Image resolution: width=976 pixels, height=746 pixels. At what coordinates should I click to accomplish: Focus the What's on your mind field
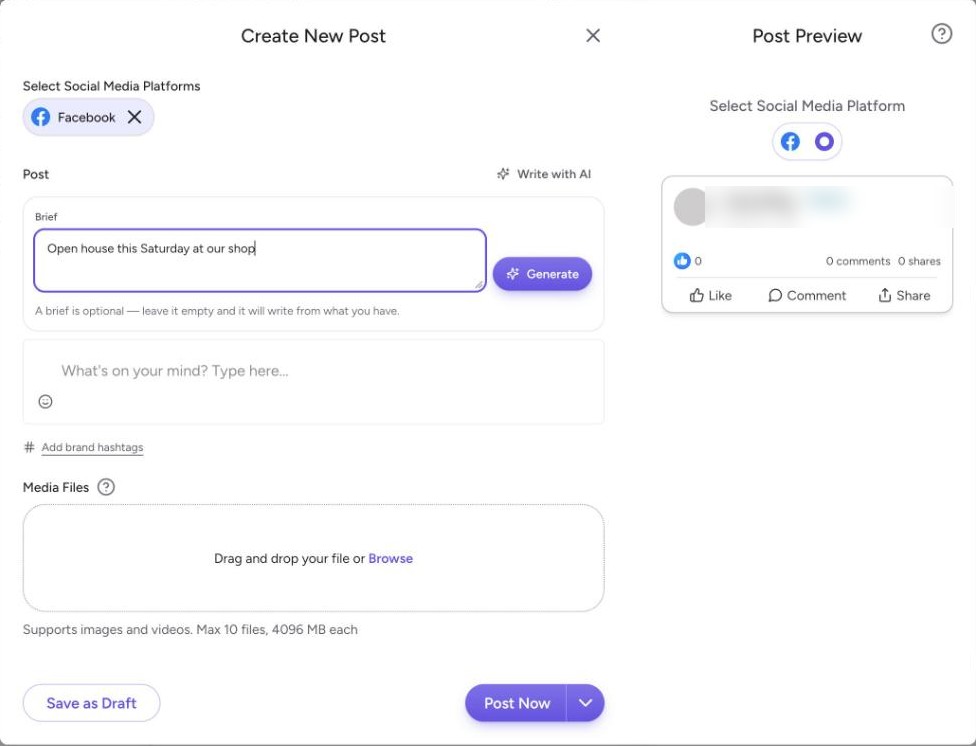pos(313,371)
